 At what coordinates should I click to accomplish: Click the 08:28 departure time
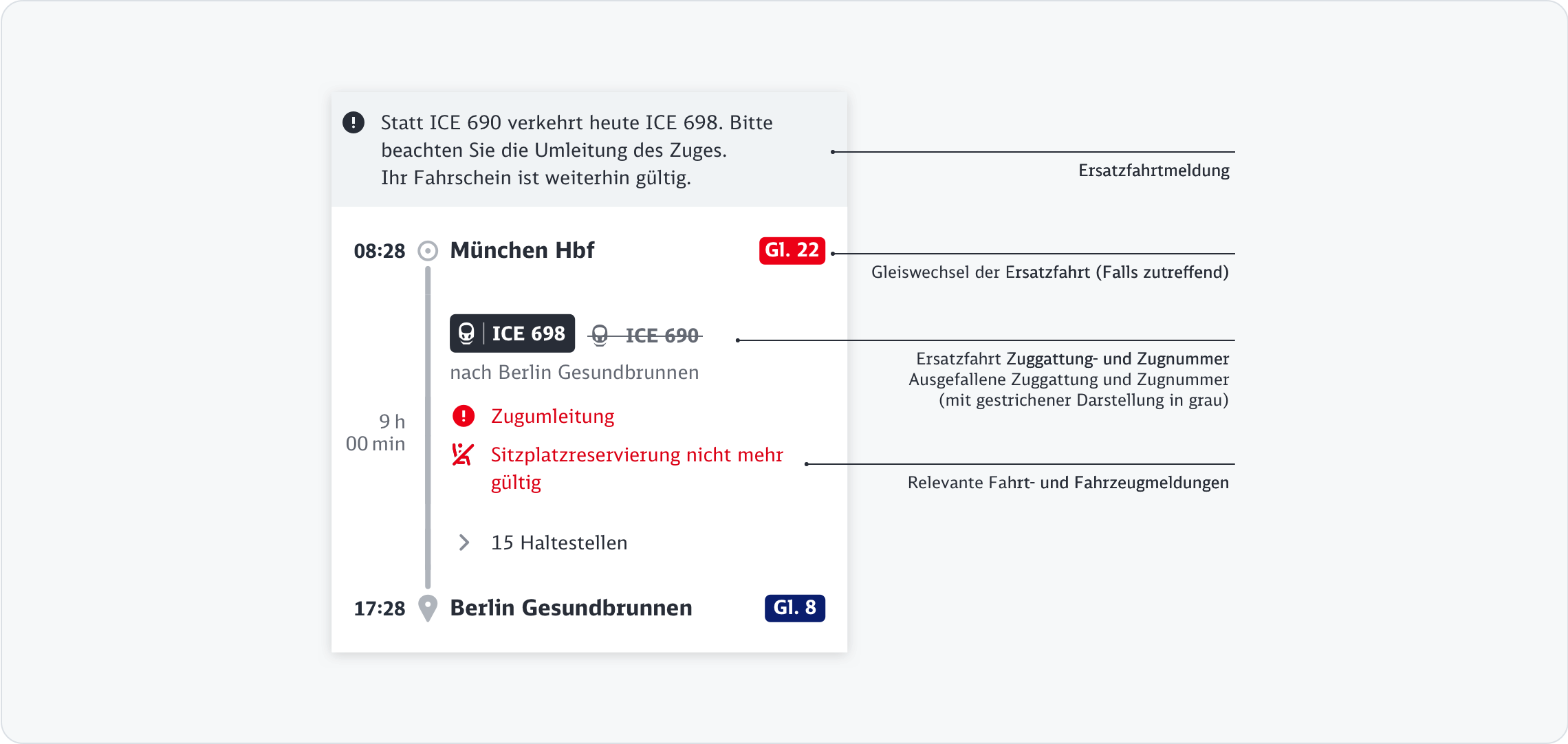pyautogui.click(x=380, y=251)
